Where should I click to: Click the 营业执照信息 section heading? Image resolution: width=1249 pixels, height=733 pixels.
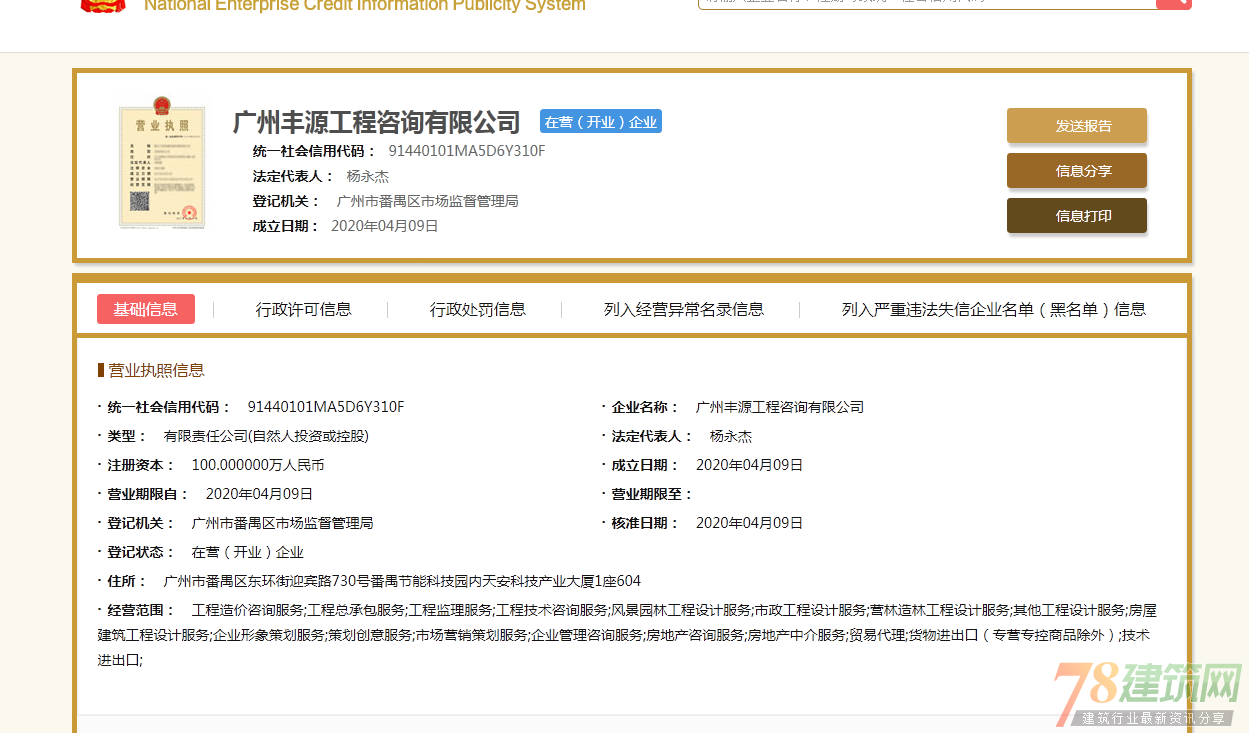coord(156,370)
